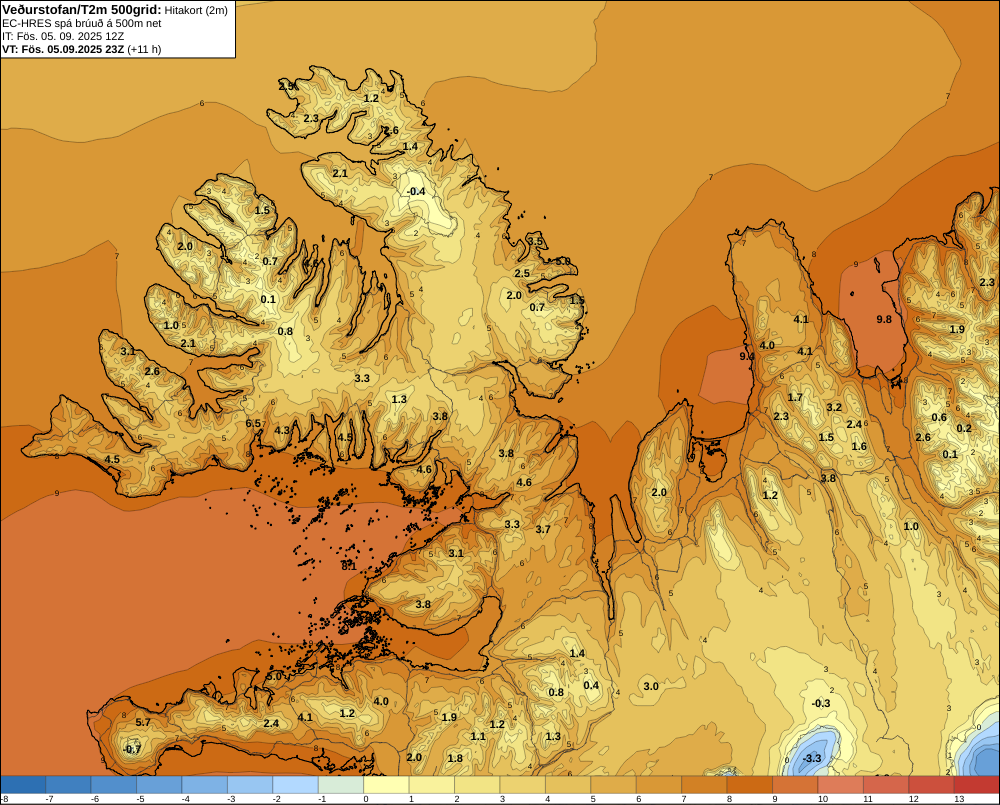This screenshot has height=805, width=1000.
Task: Click the 8.1 temperature value among the islands
Action: point(349,566)
